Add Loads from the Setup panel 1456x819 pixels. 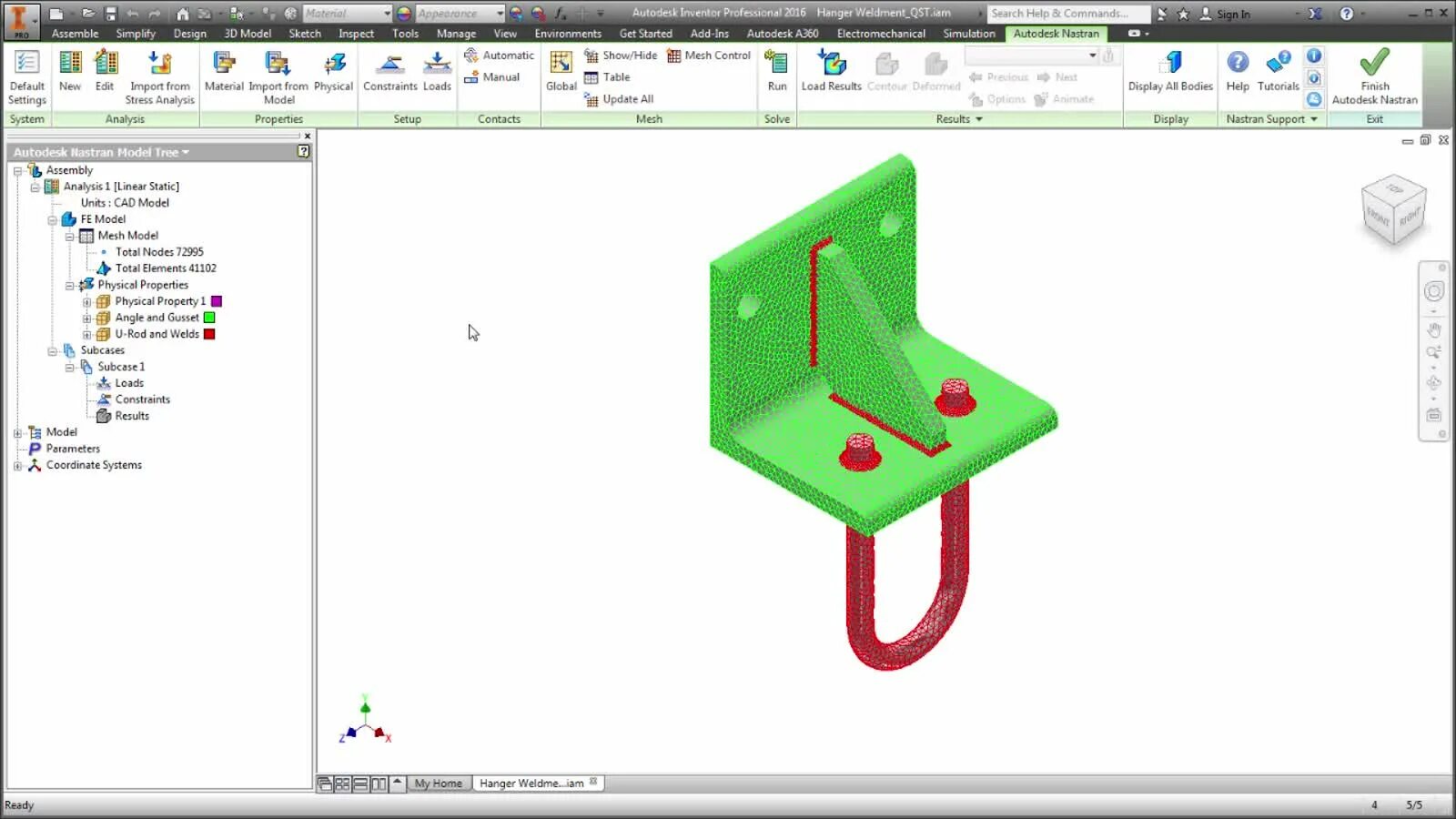click(437, 71)
